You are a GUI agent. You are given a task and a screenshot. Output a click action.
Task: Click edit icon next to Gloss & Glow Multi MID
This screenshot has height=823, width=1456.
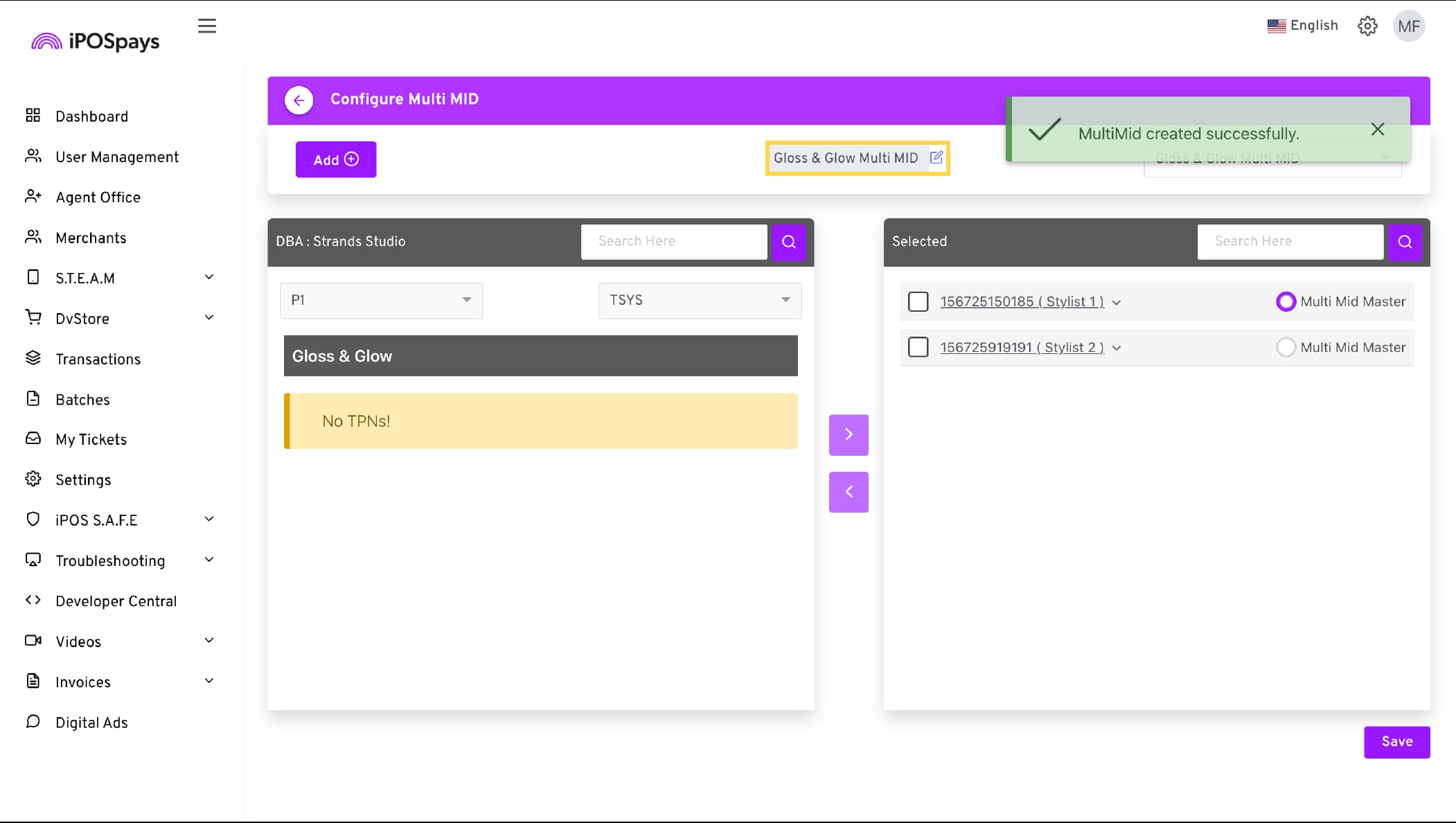[936, 157]
